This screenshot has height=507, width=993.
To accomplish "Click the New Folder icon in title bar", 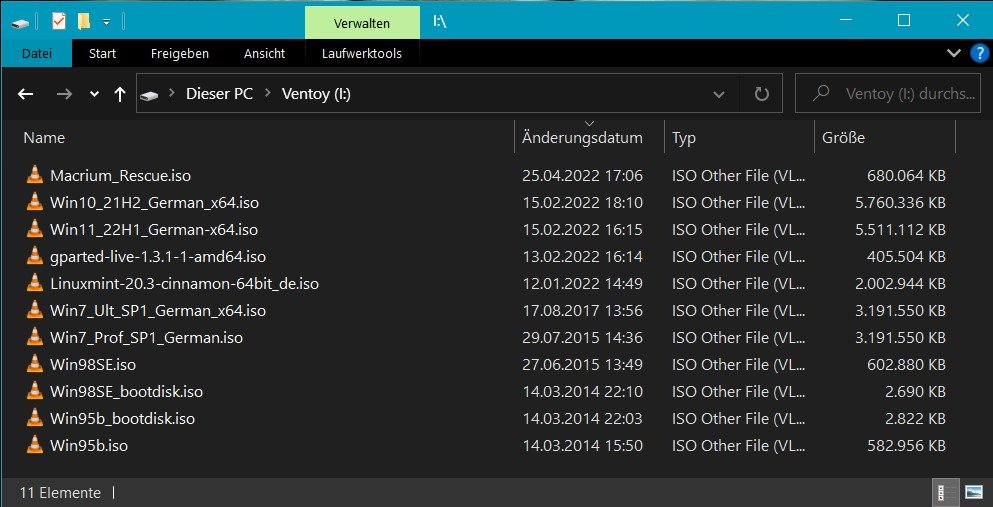I will [x=84, y=20].
